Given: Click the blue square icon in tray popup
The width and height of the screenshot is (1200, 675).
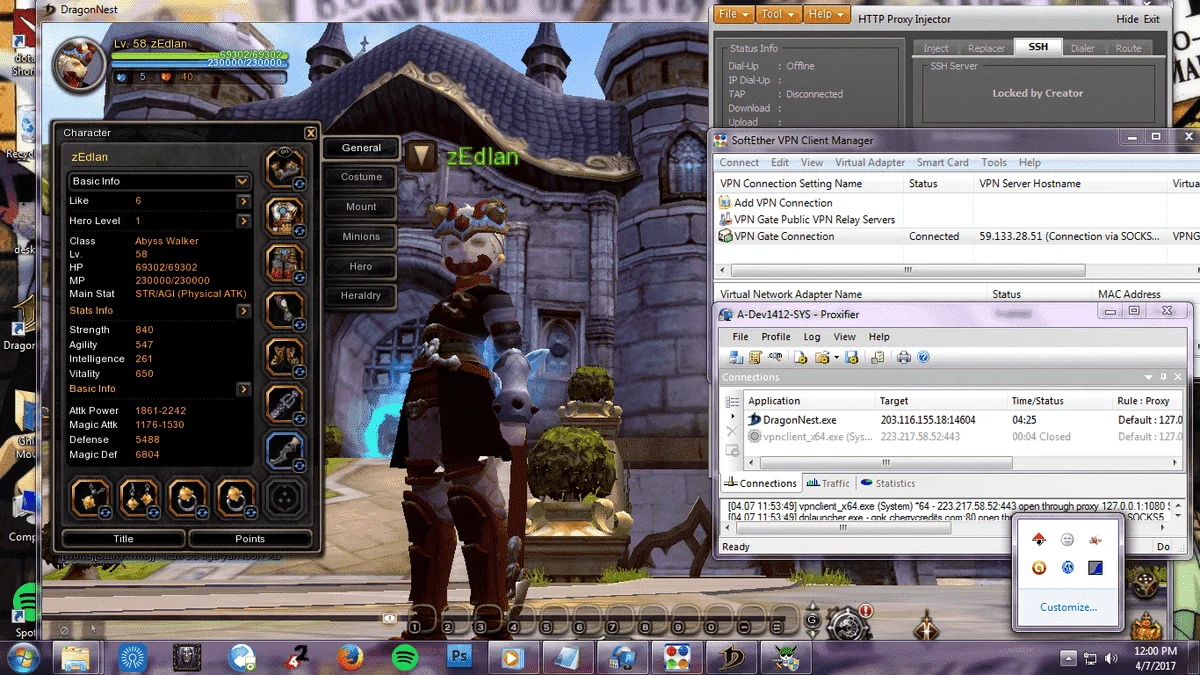Looking at the screenshot, I should point(1095,568).
